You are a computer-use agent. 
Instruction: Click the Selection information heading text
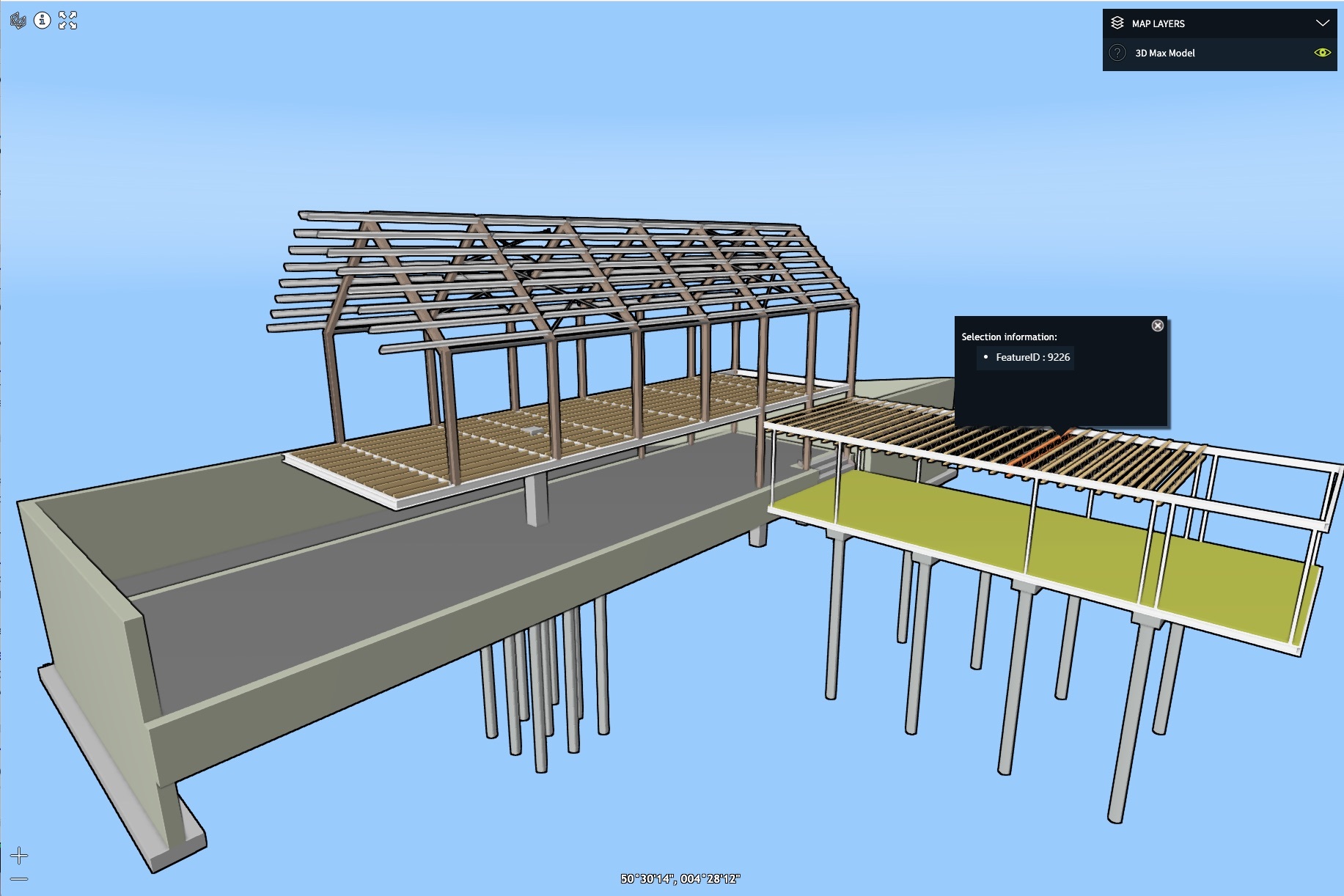(x=1009, y=337)
